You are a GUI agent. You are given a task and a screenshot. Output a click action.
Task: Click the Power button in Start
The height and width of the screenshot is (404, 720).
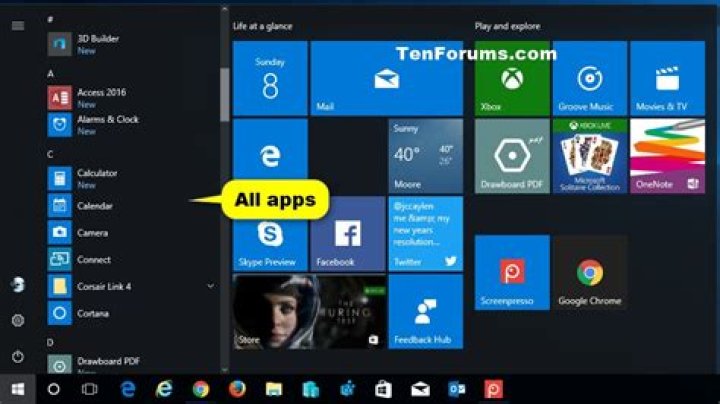17,356
